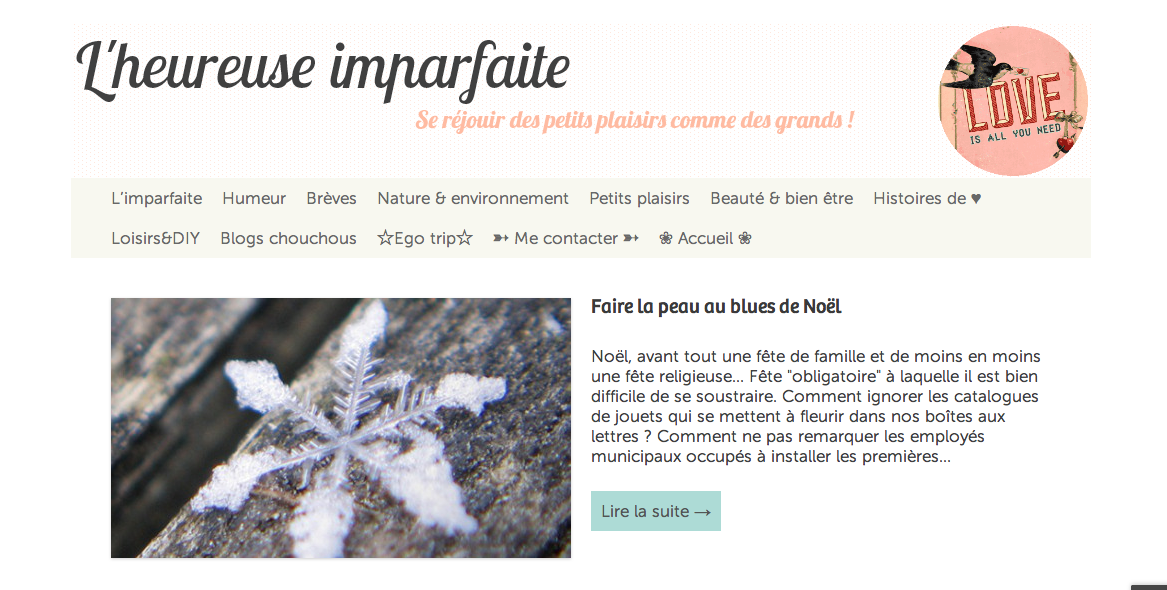The width and height of the screenshot is (1167, 590).
Task: Navigate to Beauté & bien être
Action: point(781,198)
